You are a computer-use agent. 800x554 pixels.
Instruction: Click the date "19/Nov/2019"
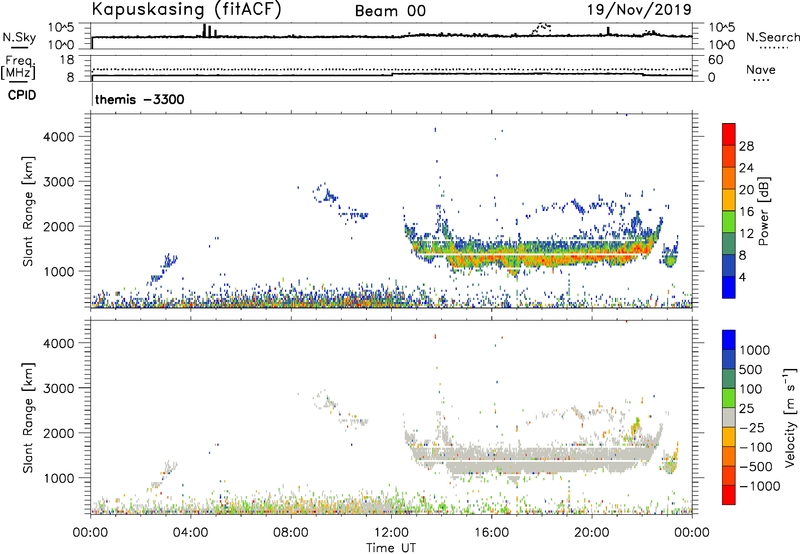coord(640,9)
